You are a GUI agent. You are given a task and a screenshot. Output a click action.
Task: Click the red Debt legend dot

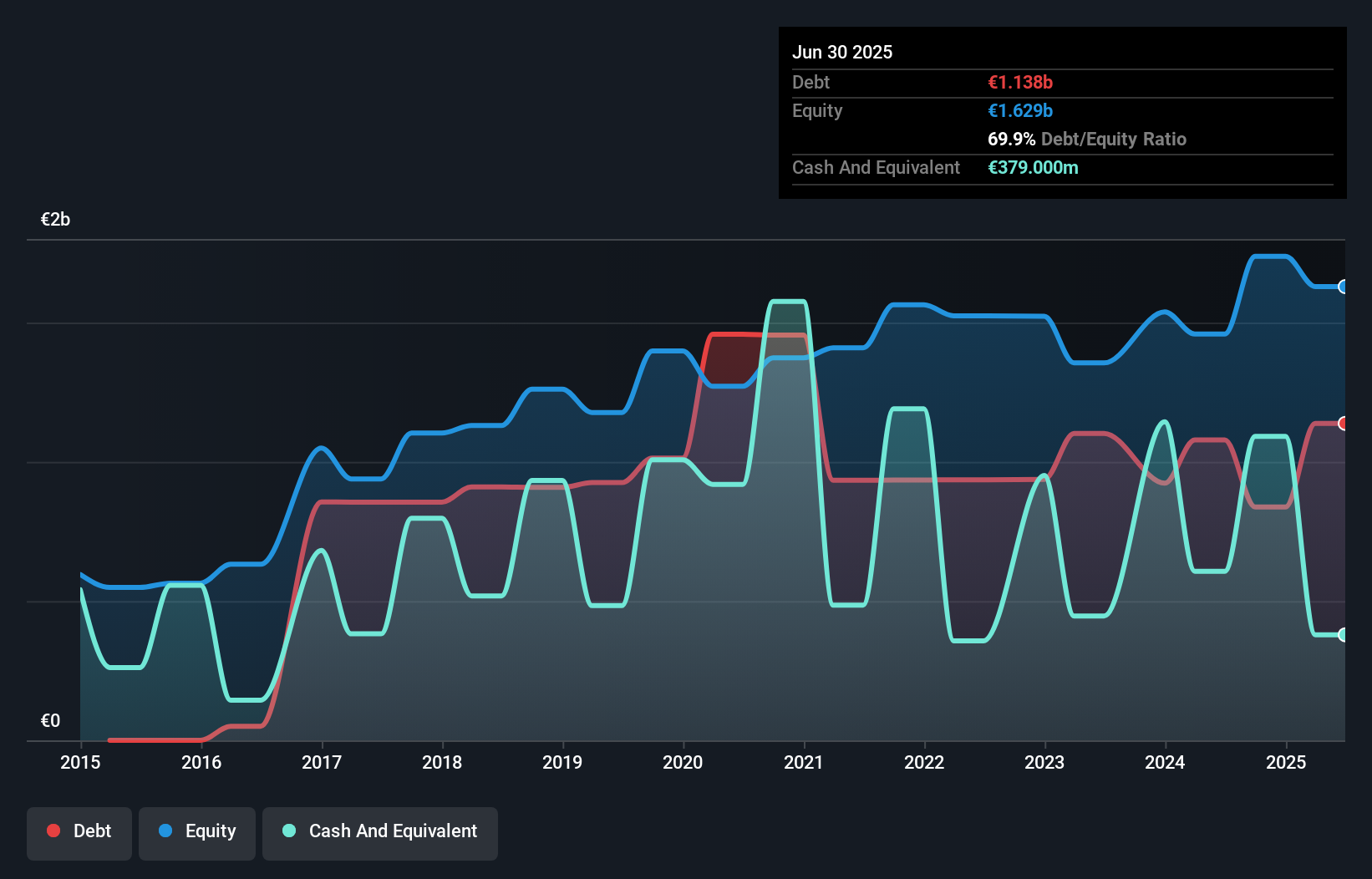click(53, 831)
